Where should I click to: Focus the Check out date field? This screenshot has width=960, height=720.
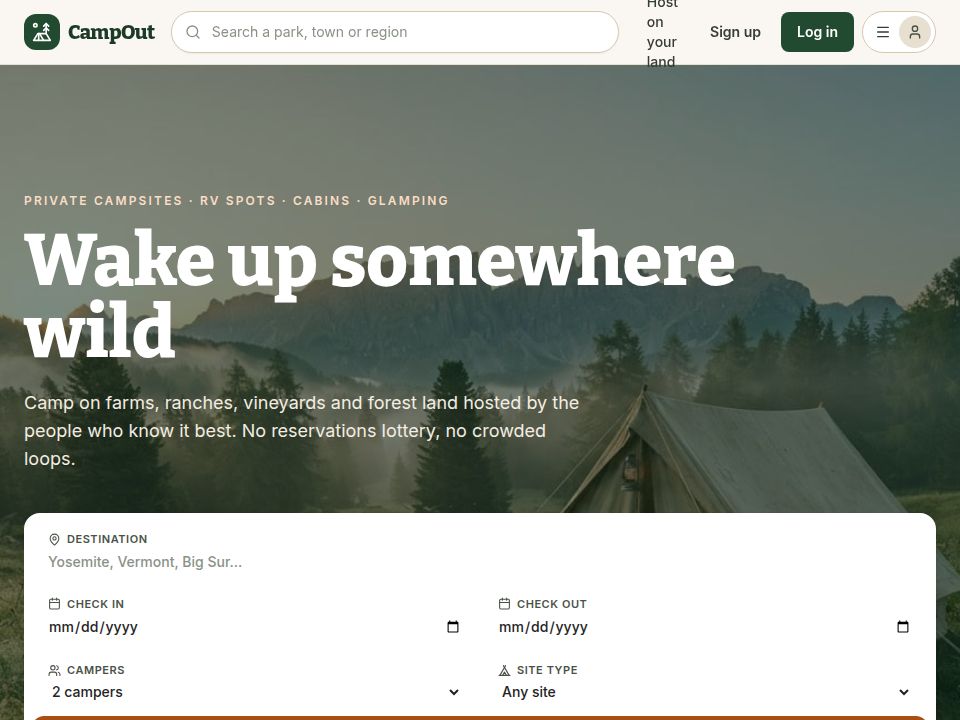point(704,627)
